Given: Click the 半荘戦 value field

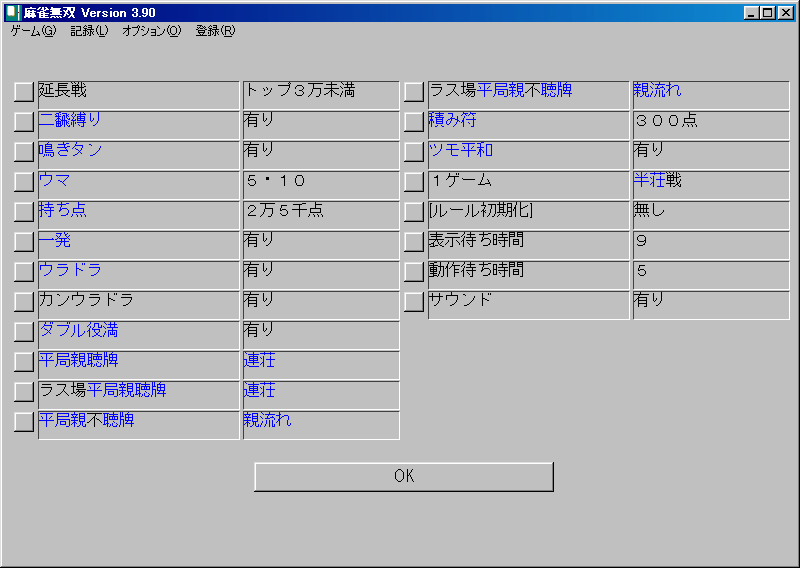Looking at the screenshot, I should (711, 185).
